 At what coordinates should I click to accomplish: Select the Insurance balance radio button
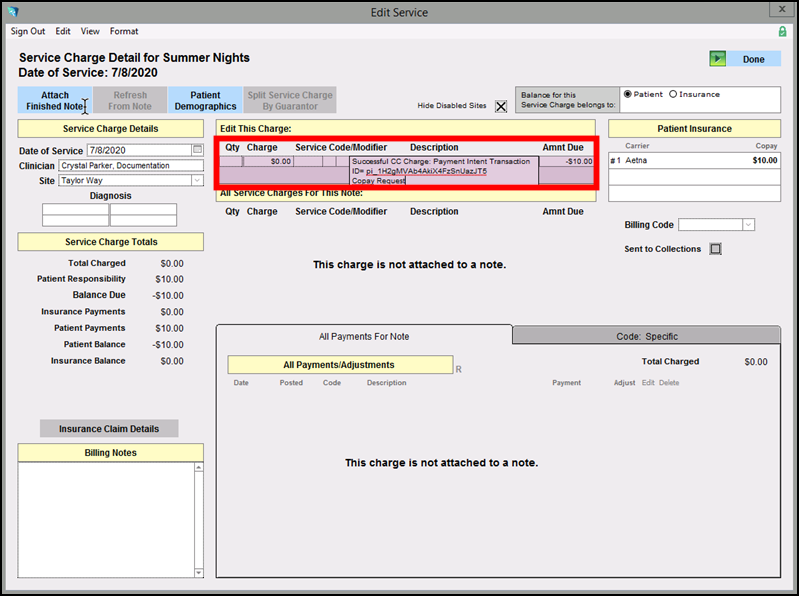coord(673,94)
